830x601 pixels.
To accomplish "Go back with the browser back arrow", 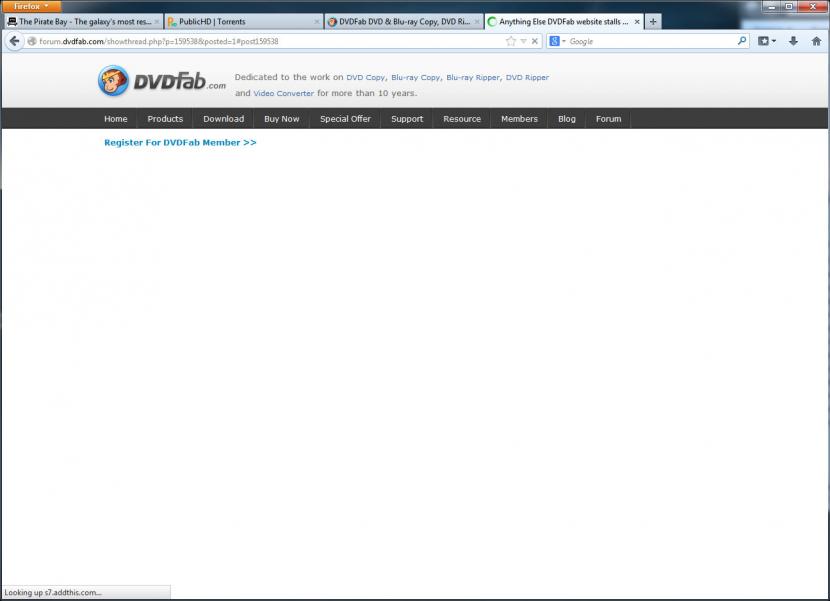I will pos(14,41).
